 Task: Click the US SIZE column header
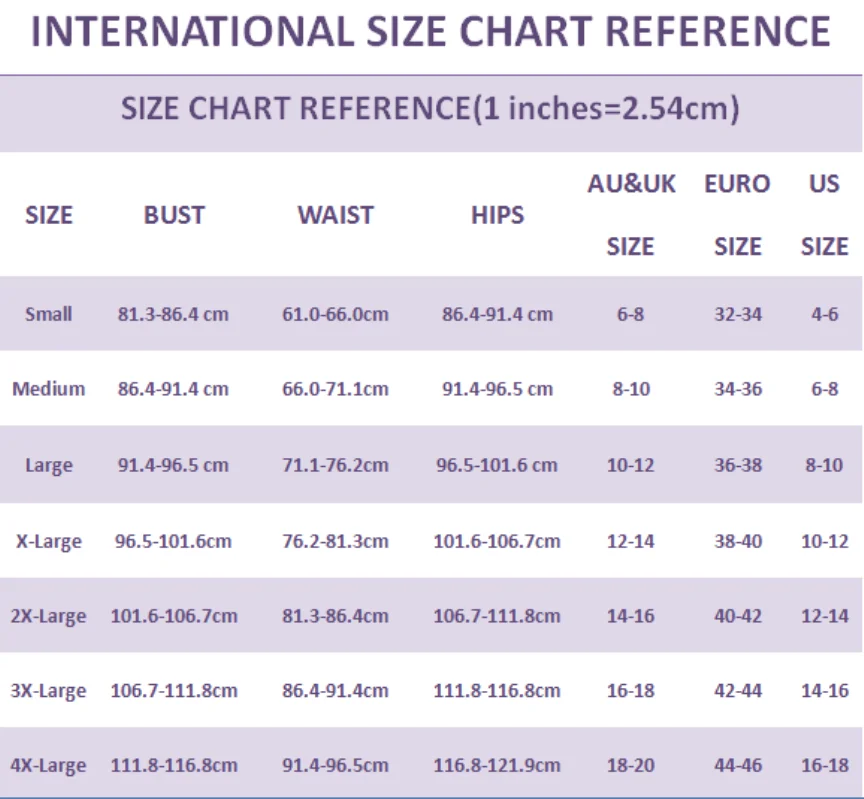tap(824, 214)
